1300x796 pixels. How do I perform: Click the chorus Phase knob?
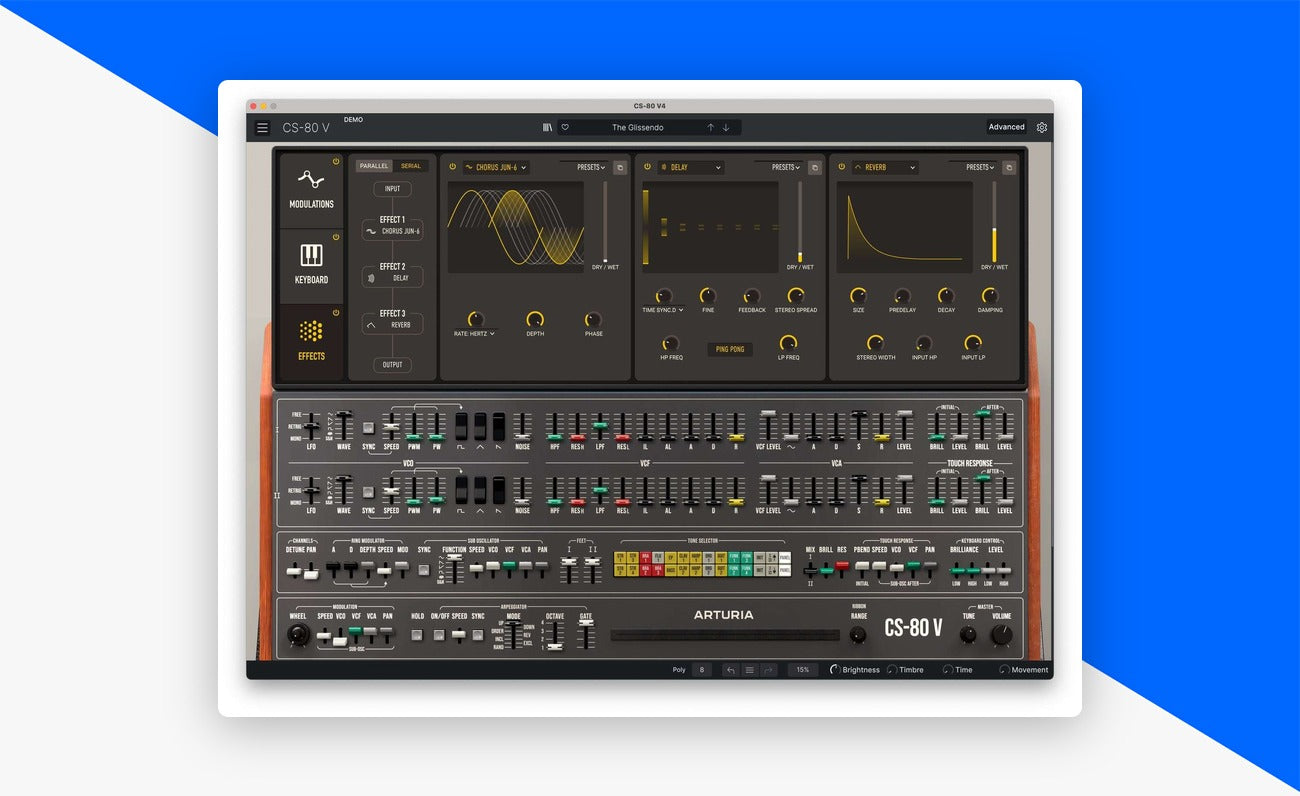[593, 319]
